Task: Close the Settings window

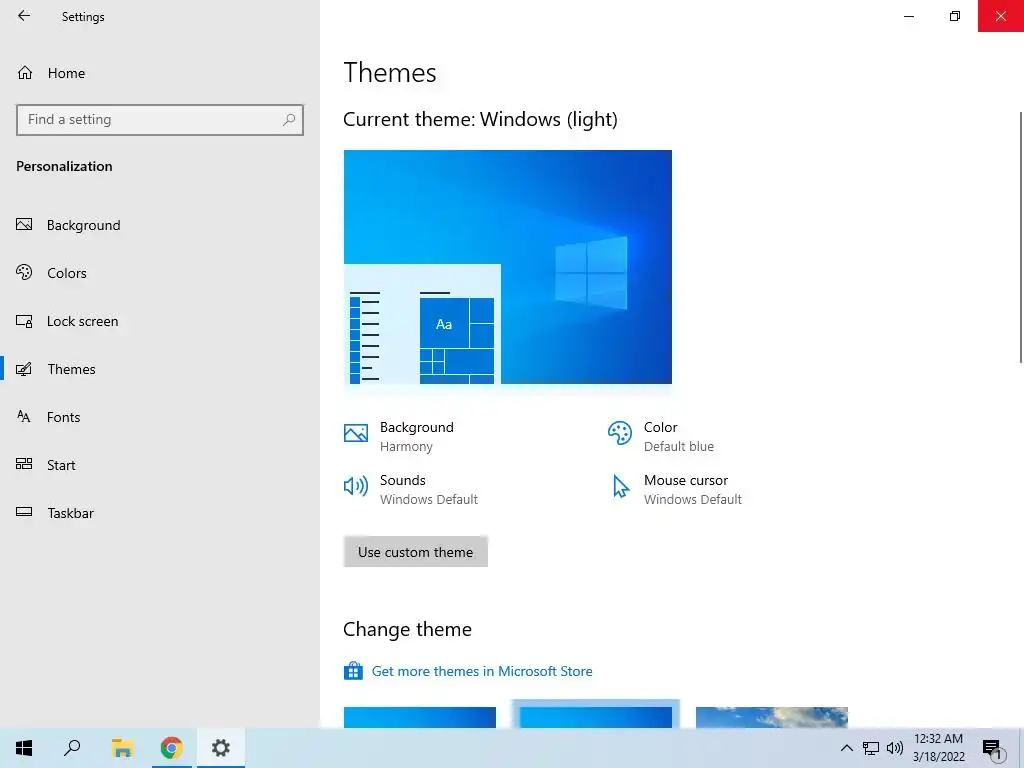Action: click(x=1000, y=16)
